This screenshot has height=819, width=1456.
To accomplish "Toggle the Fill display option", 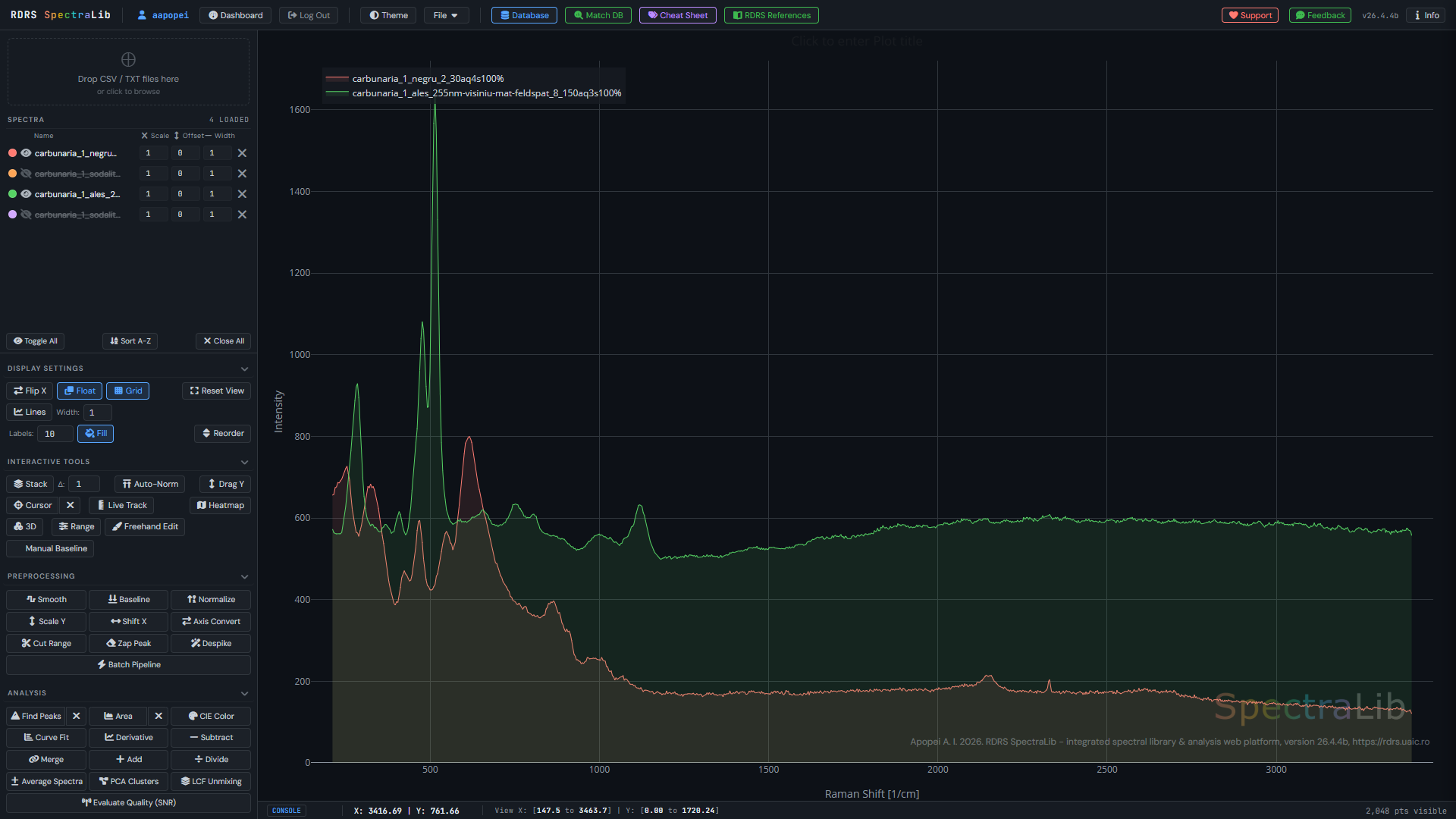I will pos(96,433).
